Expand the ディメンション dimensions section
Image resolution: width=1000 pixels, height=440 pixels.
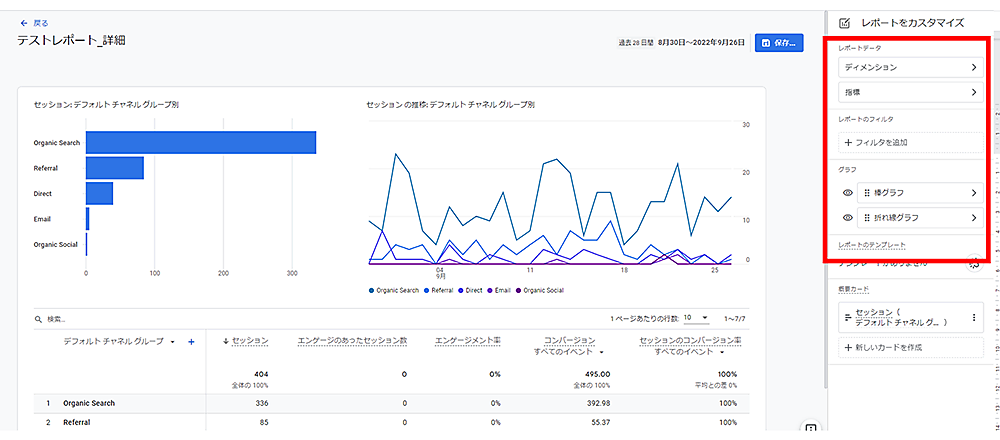[910, 68]
